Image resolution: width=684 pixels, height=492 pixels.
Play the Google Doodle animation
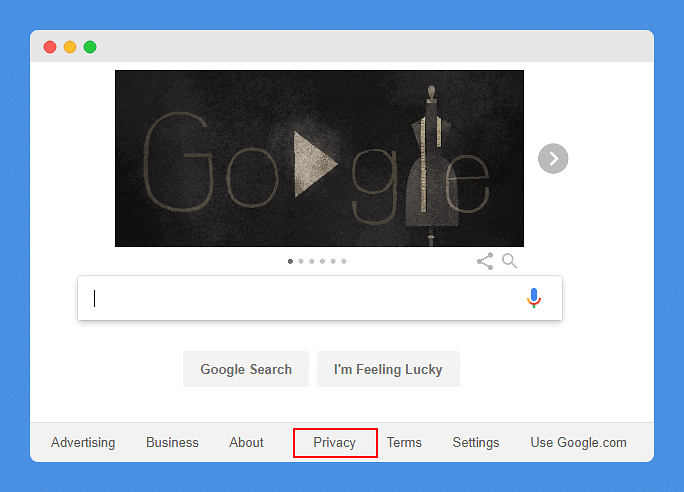tap(315, 164)
